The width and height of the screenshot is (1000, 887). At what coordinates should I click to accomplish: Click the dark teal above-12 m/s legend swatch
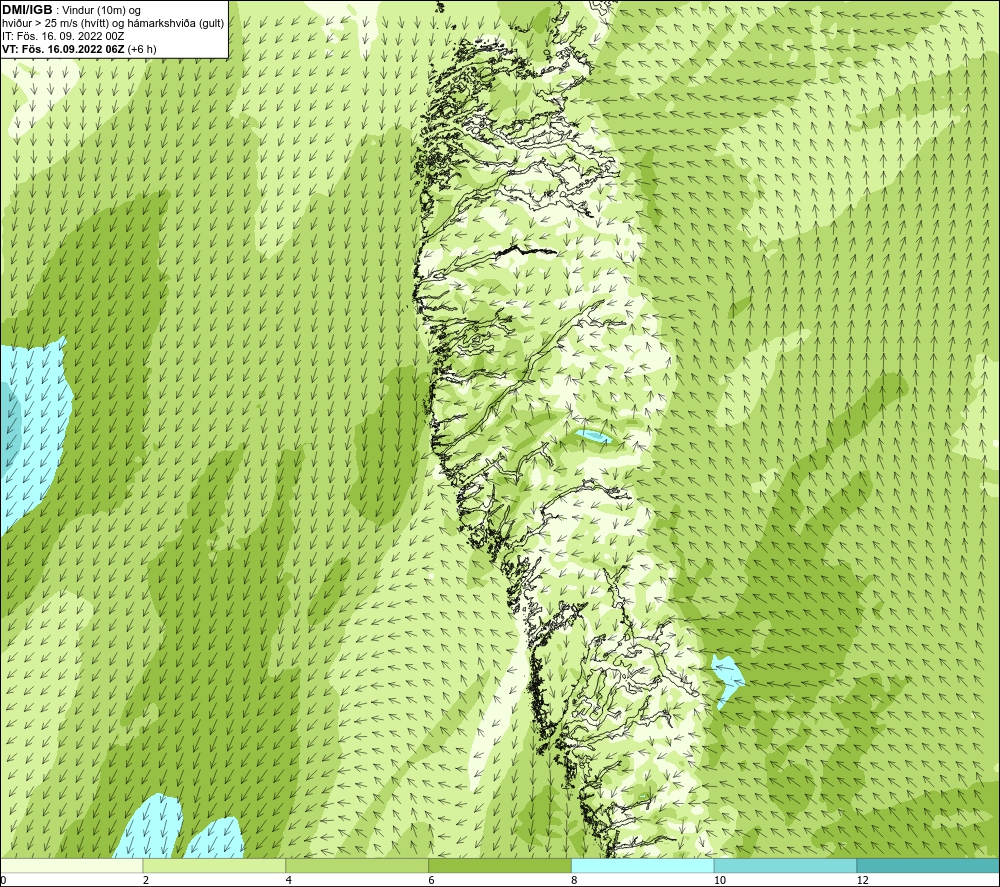(x=929, y=865)
